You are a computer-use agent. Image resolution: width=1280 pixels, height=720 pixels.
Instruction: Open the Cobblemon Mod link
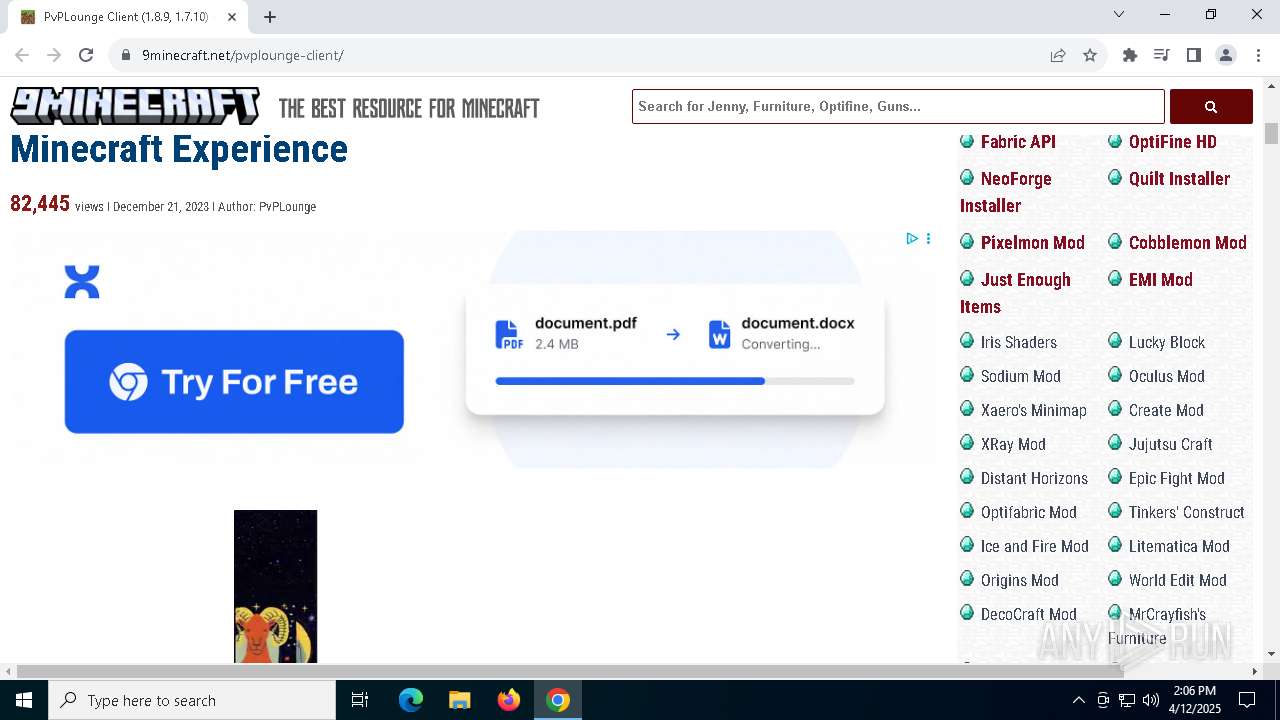[x=1188, y=243]
